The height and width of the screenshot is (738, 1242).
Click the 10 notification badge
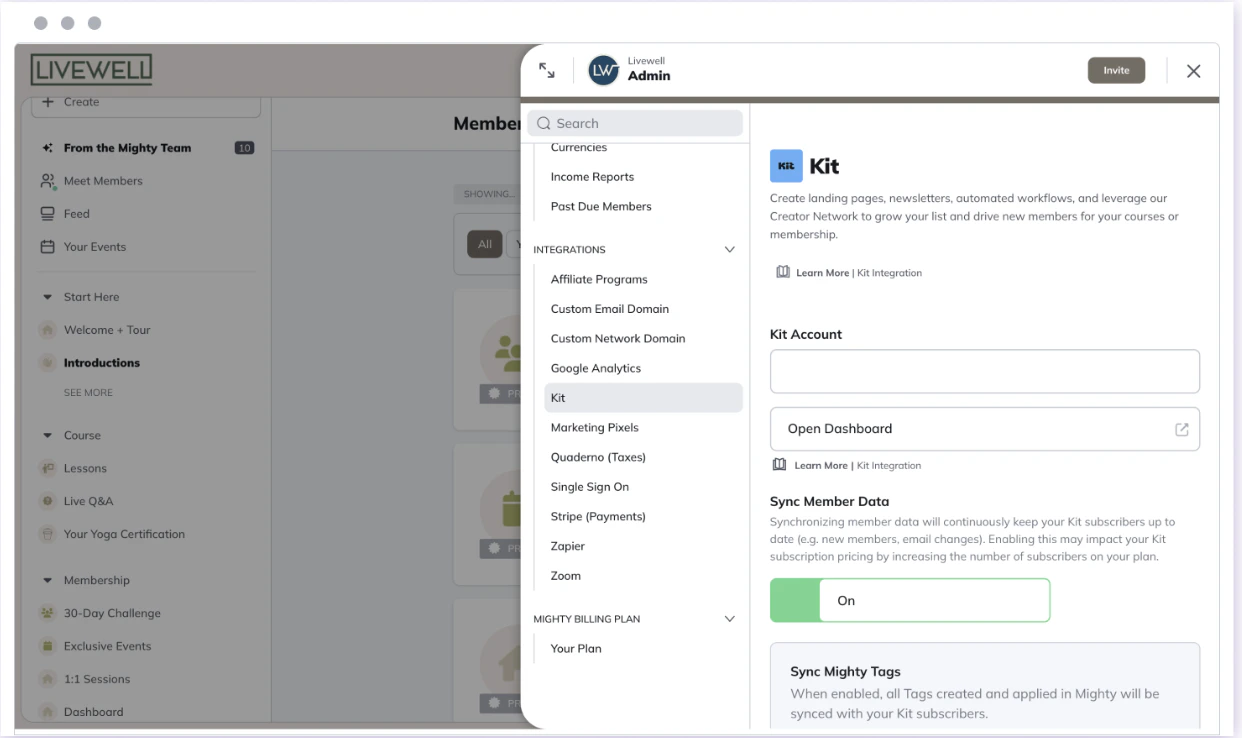pyautogui.click(x=244, y=148)
